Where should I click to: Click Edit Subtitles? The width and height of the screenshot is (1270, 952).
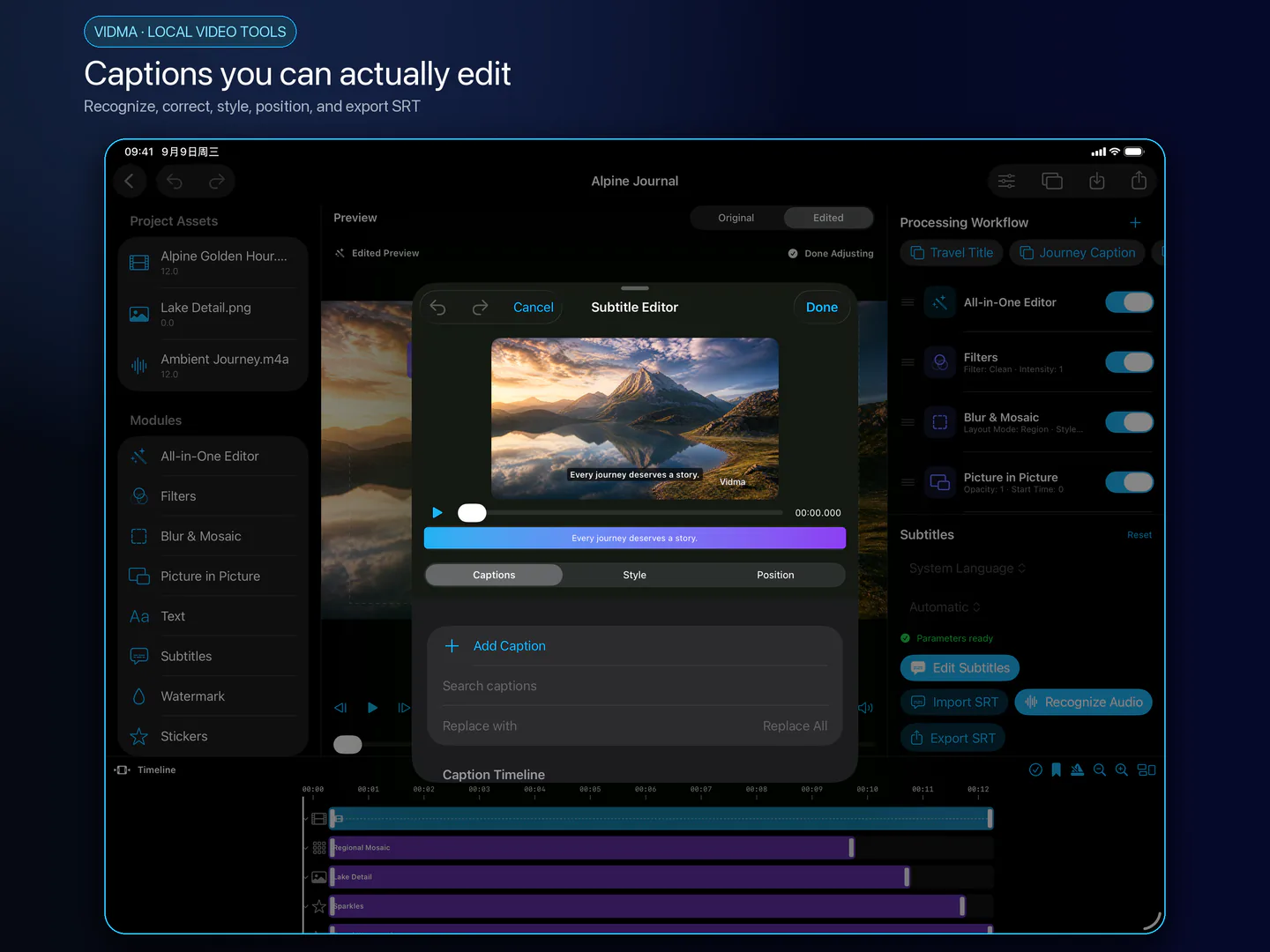(960, 668)
